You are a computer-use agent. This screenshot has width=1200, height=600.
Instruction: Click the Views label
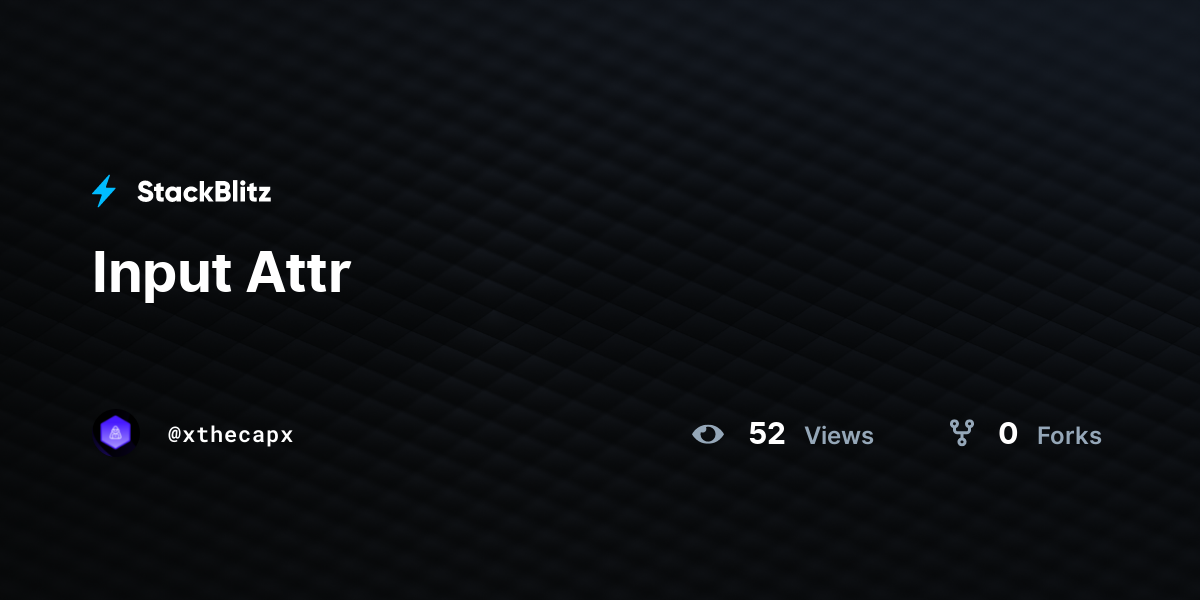(839, 436)
